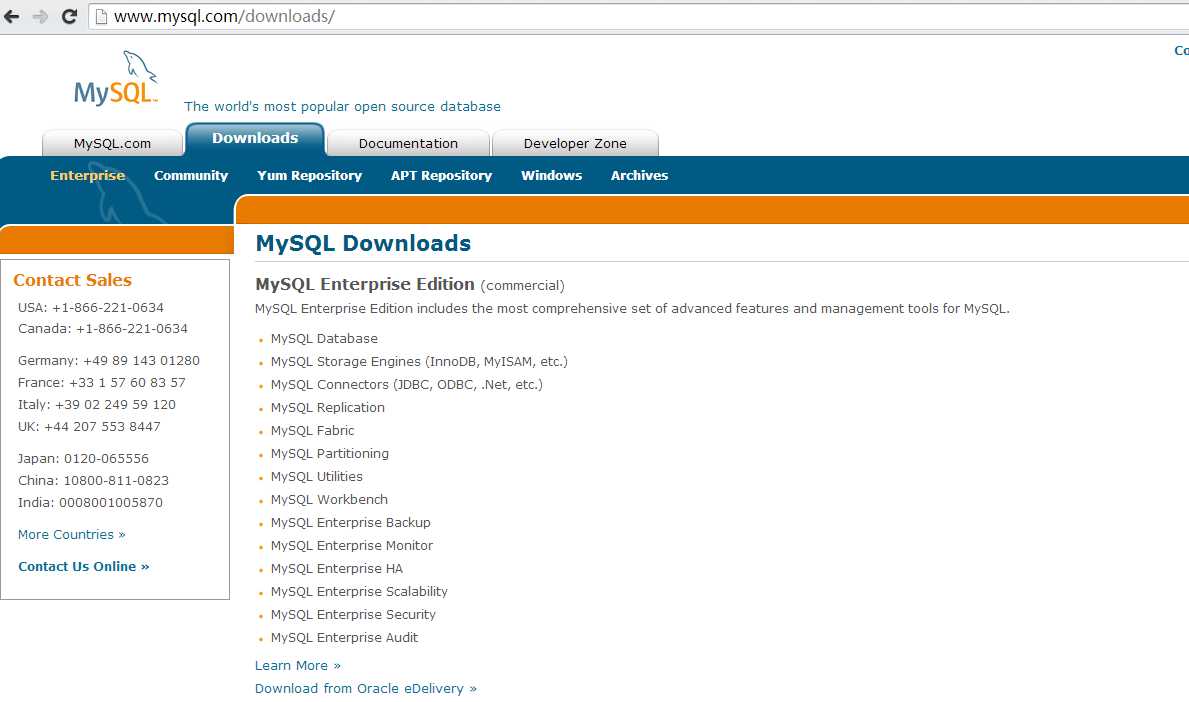The image size is (1189, 702).
Task: Click the MySQL Replication list item
Action: click(328, 407)
